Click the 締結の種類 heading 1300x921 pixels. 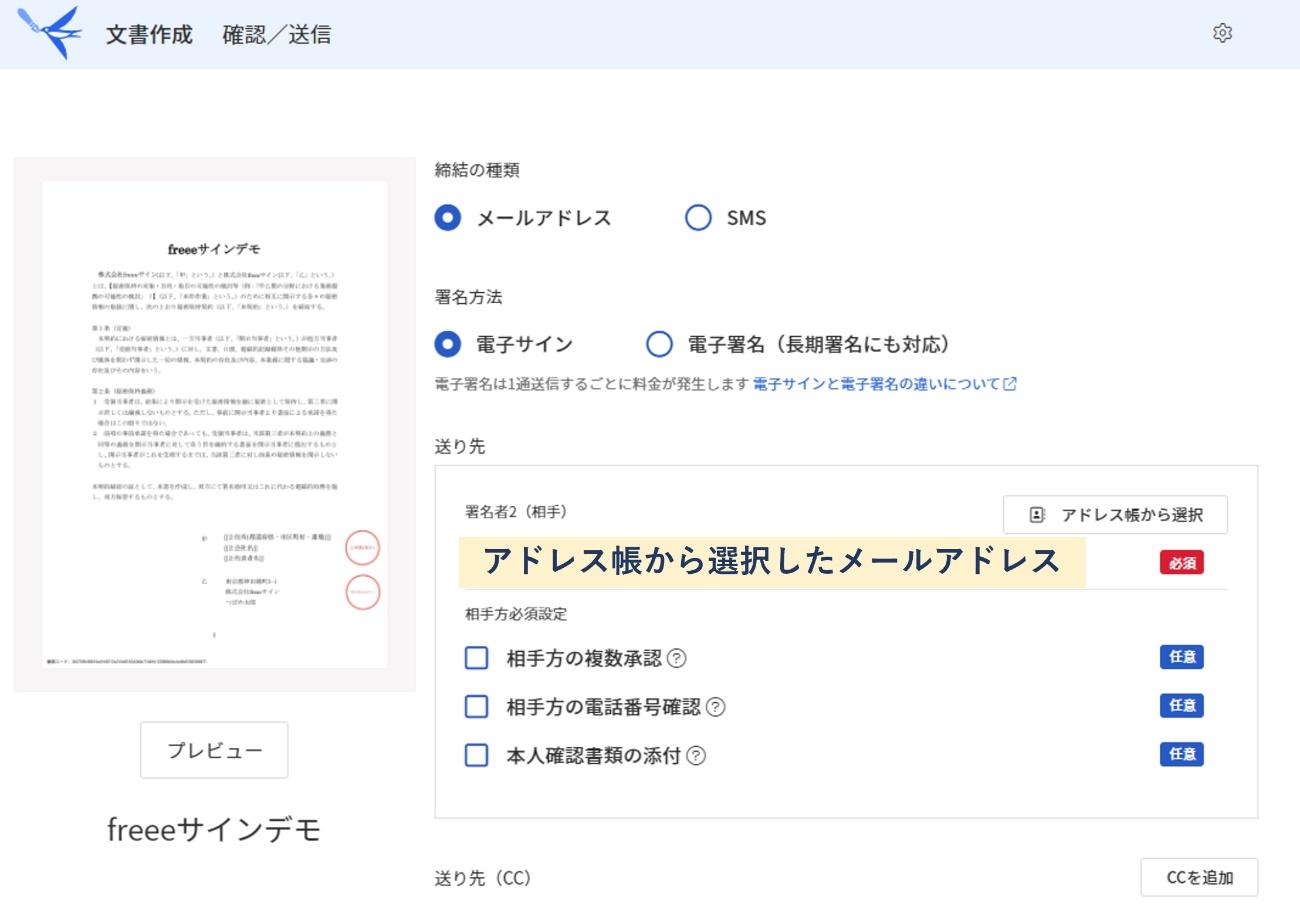tap(477, 170)
